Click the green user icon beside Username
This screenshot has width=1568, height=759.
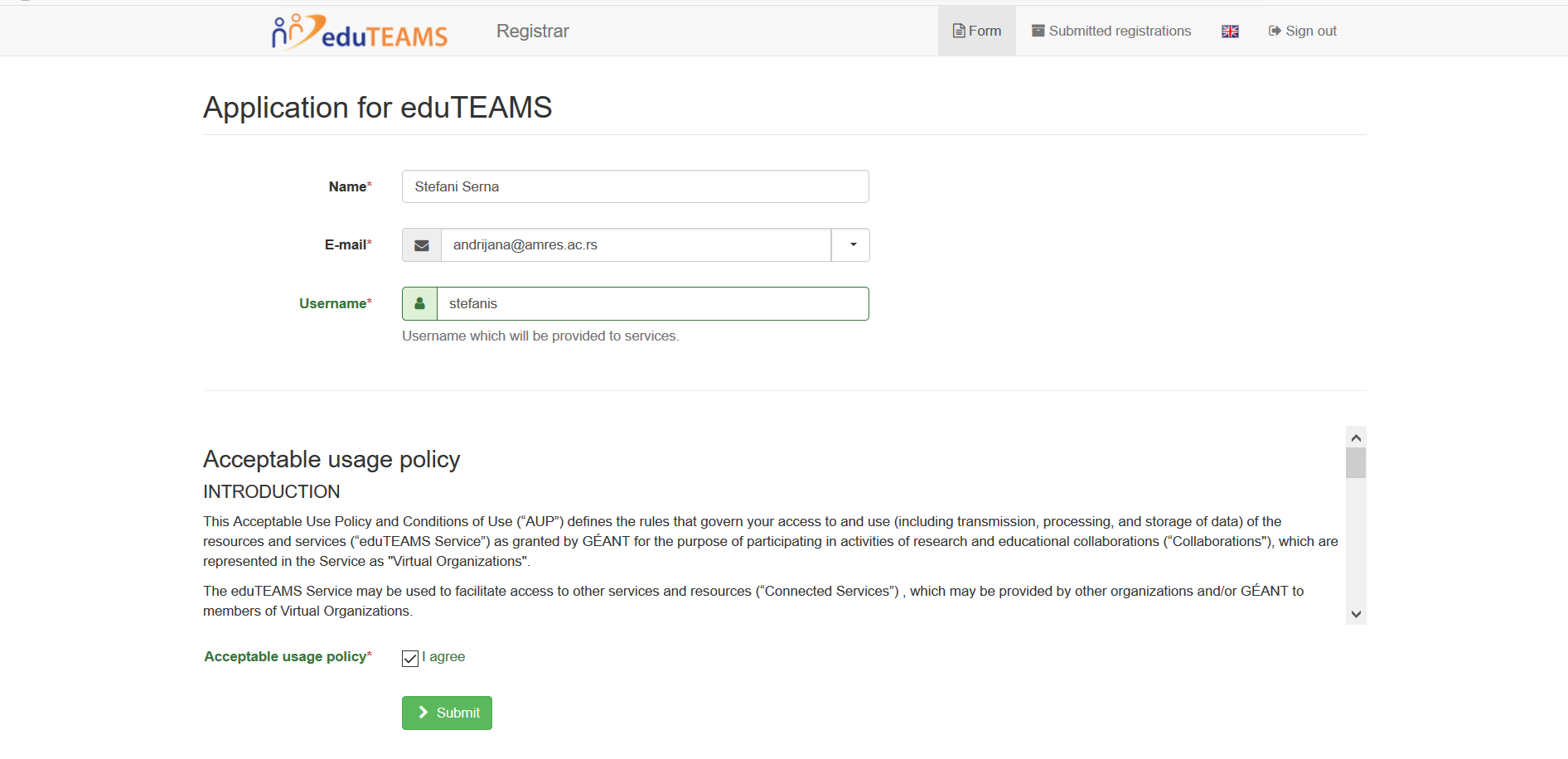click(x=420, y=304)
